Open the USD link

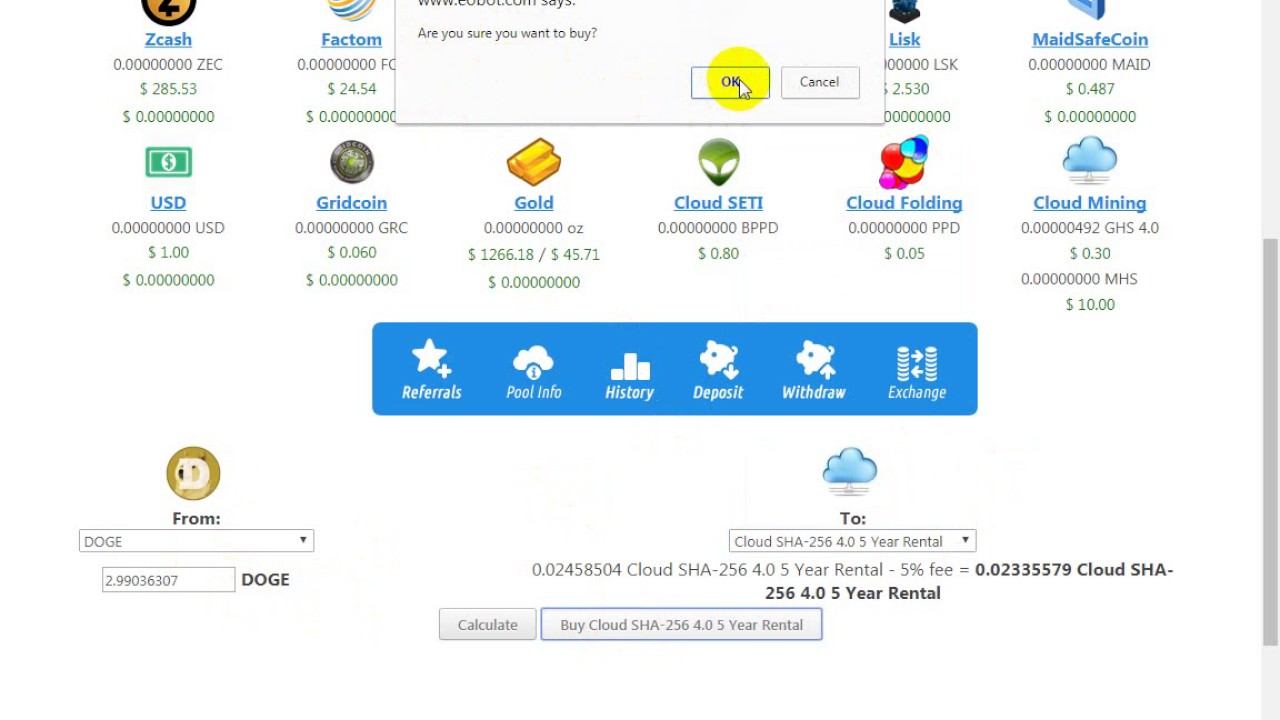[x=168, y=202]
